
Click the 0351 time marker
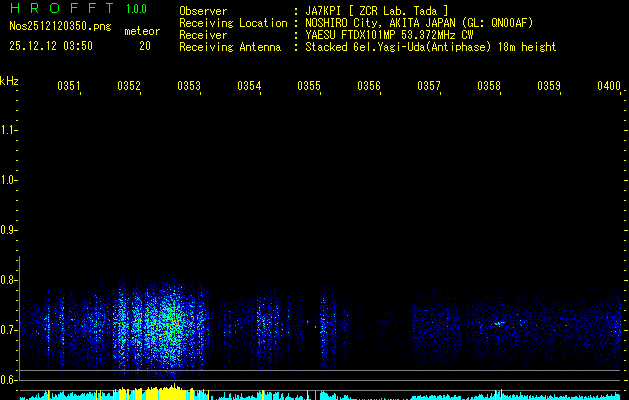point(69,87)
